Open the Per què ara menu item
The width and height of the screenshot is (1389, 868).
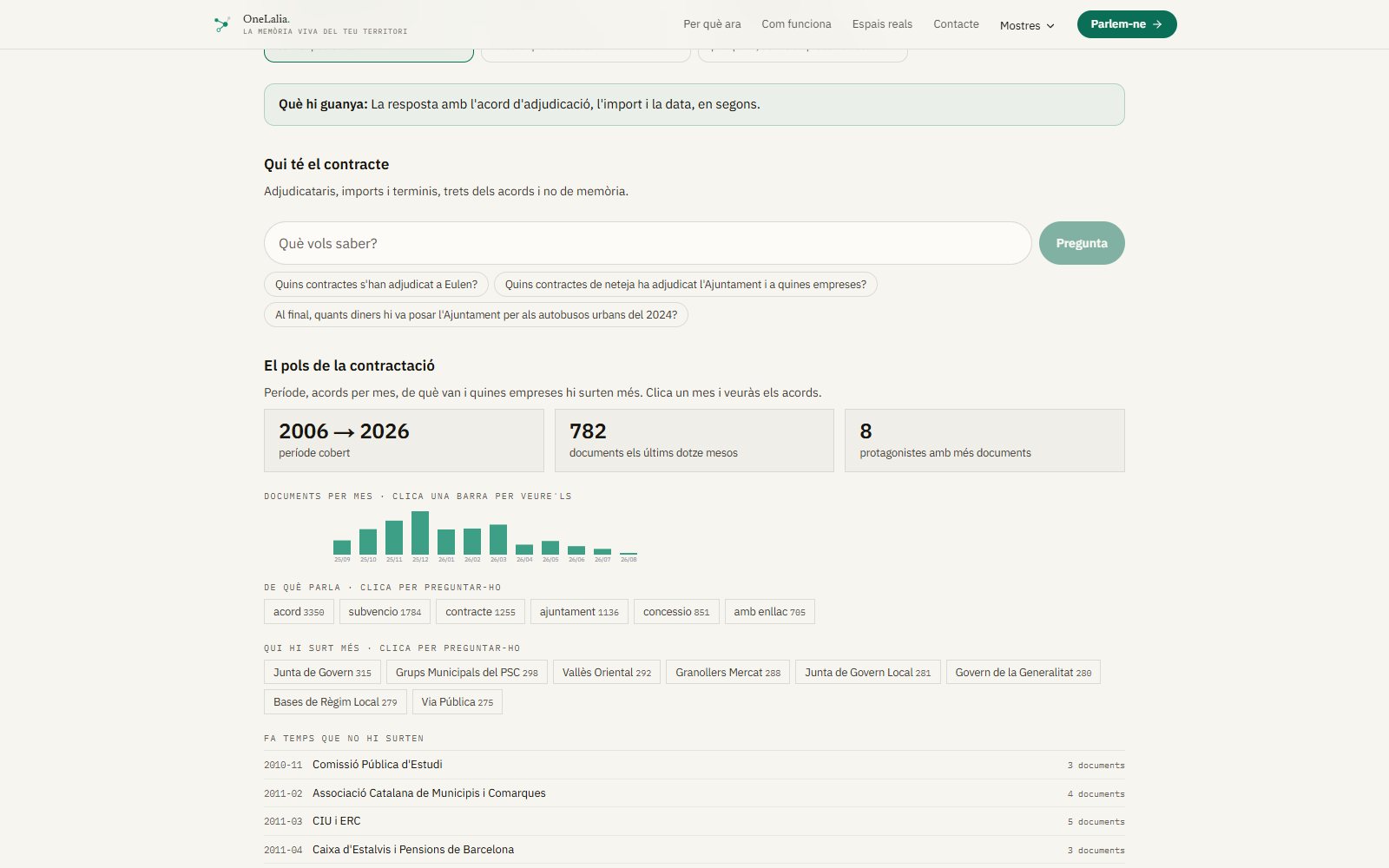coord(712,24)
